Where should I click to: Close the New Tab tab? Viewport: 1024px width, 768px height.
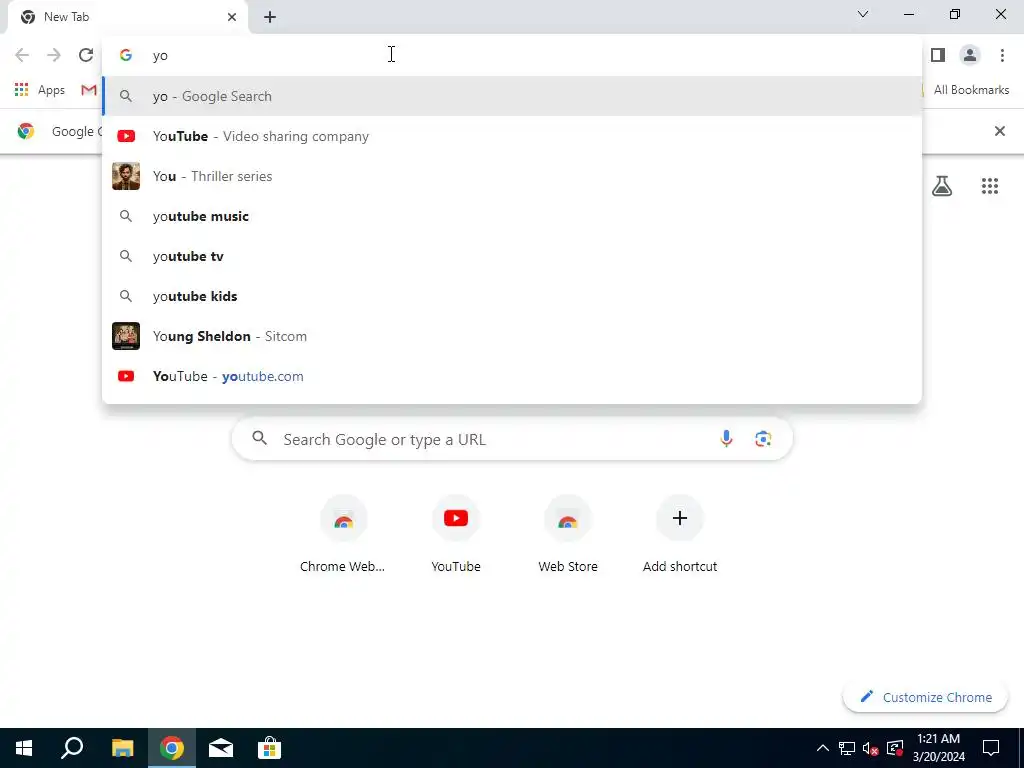232,17
